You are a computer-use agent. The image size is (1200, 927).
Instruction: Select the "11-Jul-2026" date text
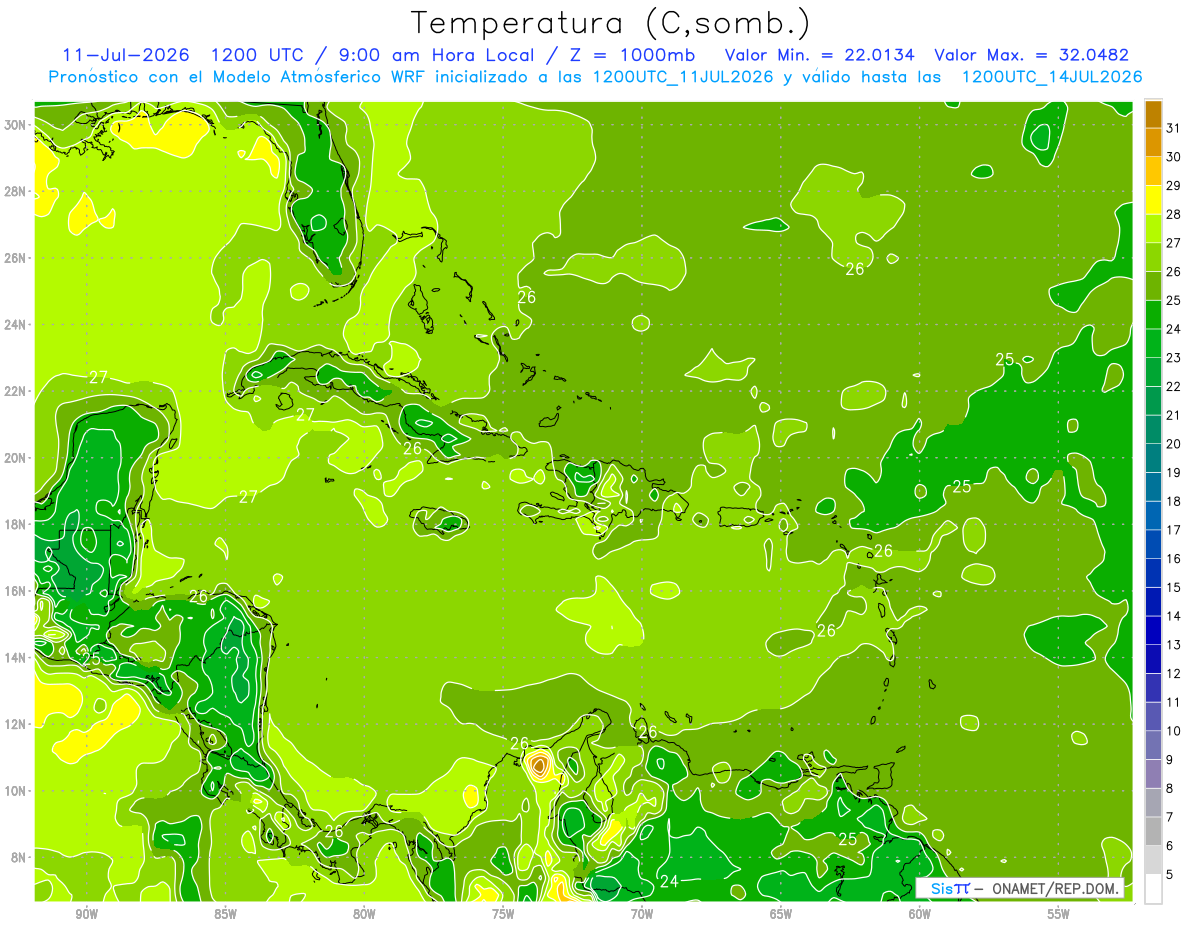127,55
